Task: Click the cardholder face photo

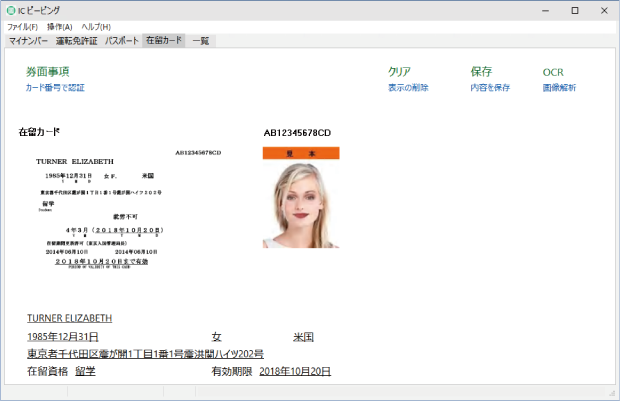Action: 301,204
